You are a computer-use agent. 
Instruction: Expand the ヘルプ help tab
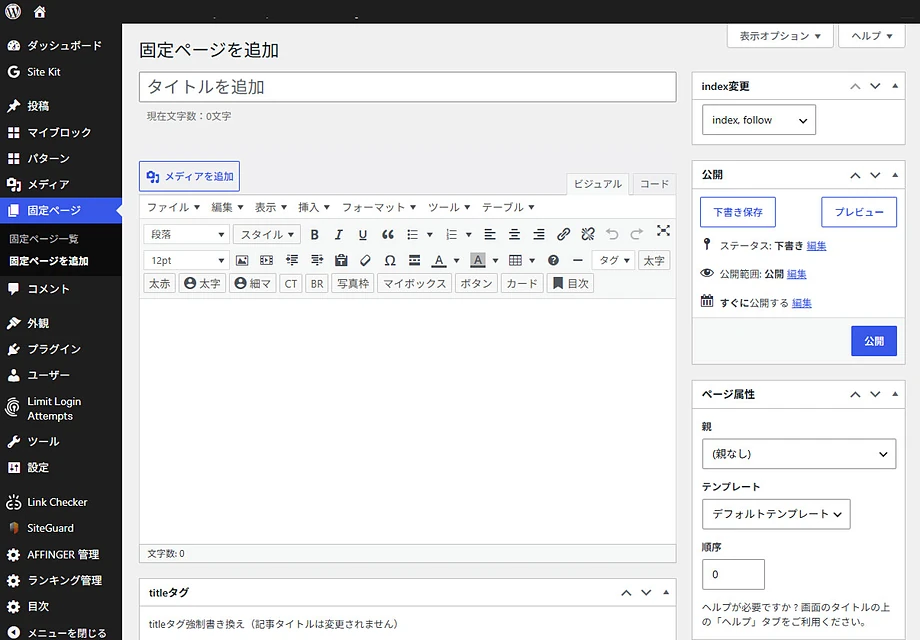871,36
